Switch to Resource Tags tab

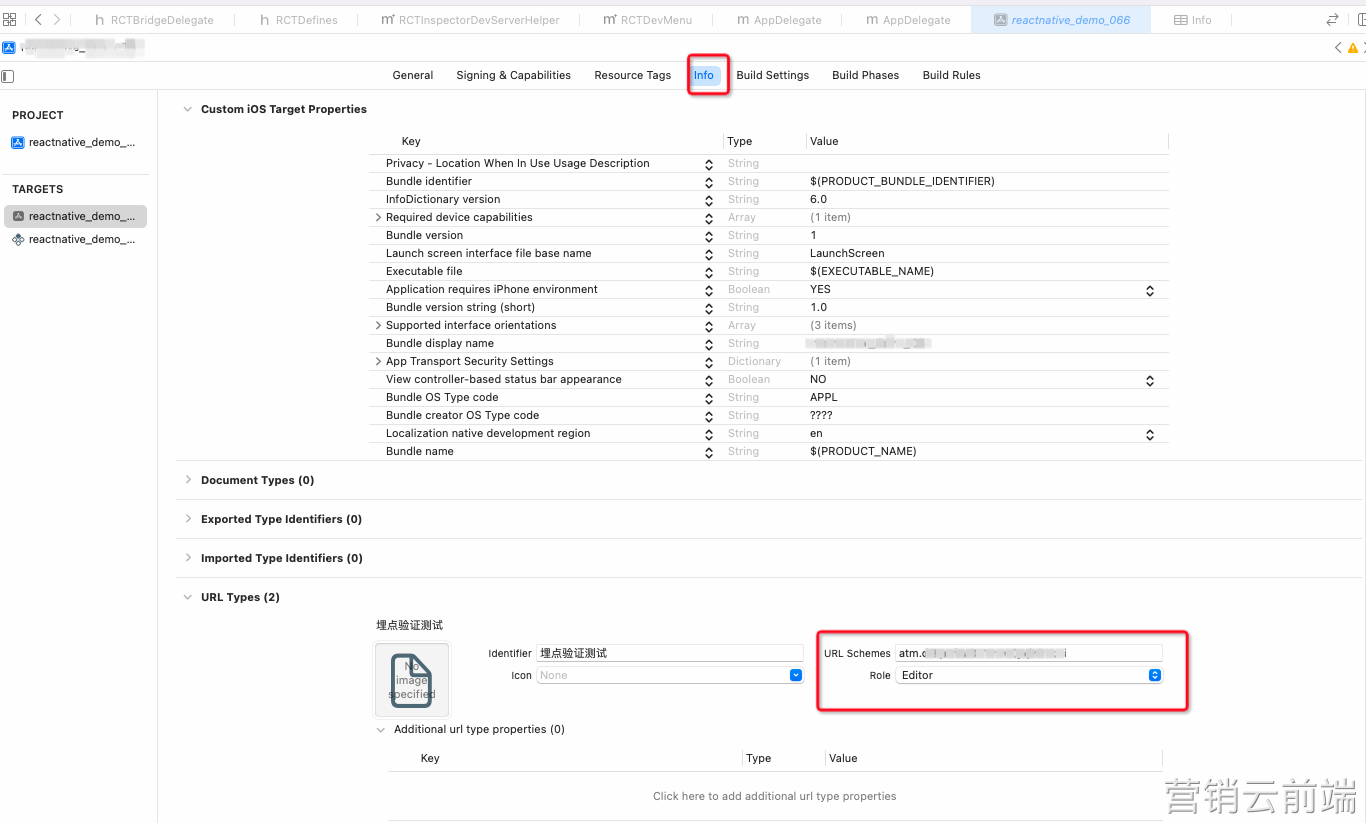point(633,75)
